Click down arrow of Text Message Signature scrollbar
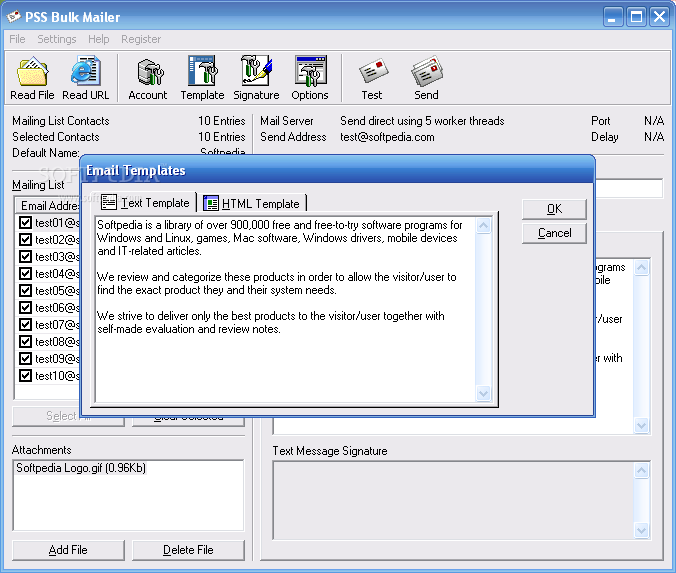Screen dimensions: 676x573 pyautogui.click(x=642, y=530)
